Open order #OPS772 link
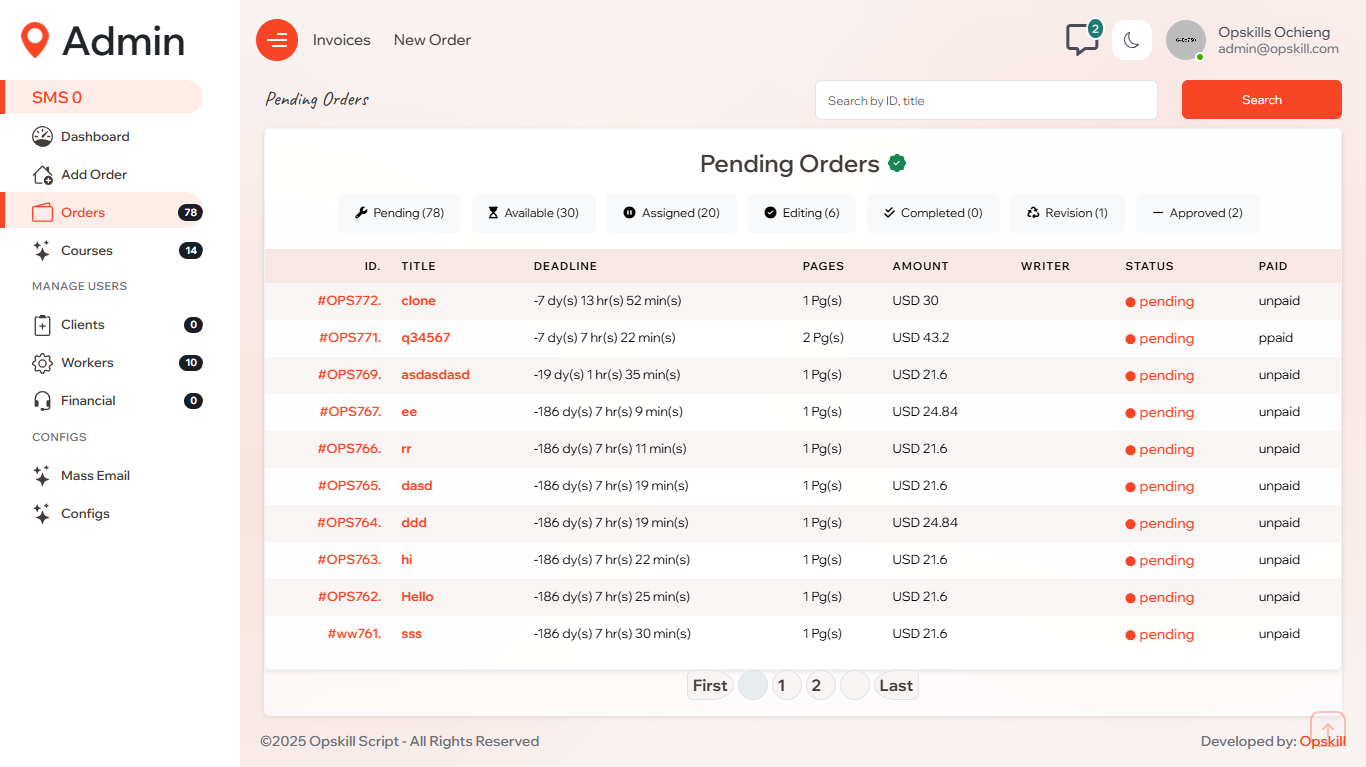1366x767 pixels. pos(349,301)
